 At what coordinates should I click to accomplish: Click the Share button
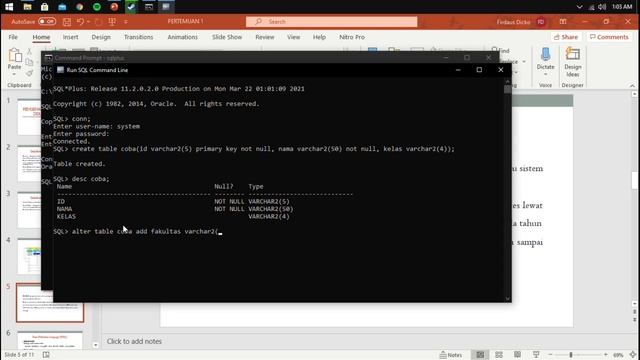pyautogui.click(x=566, y=37)
